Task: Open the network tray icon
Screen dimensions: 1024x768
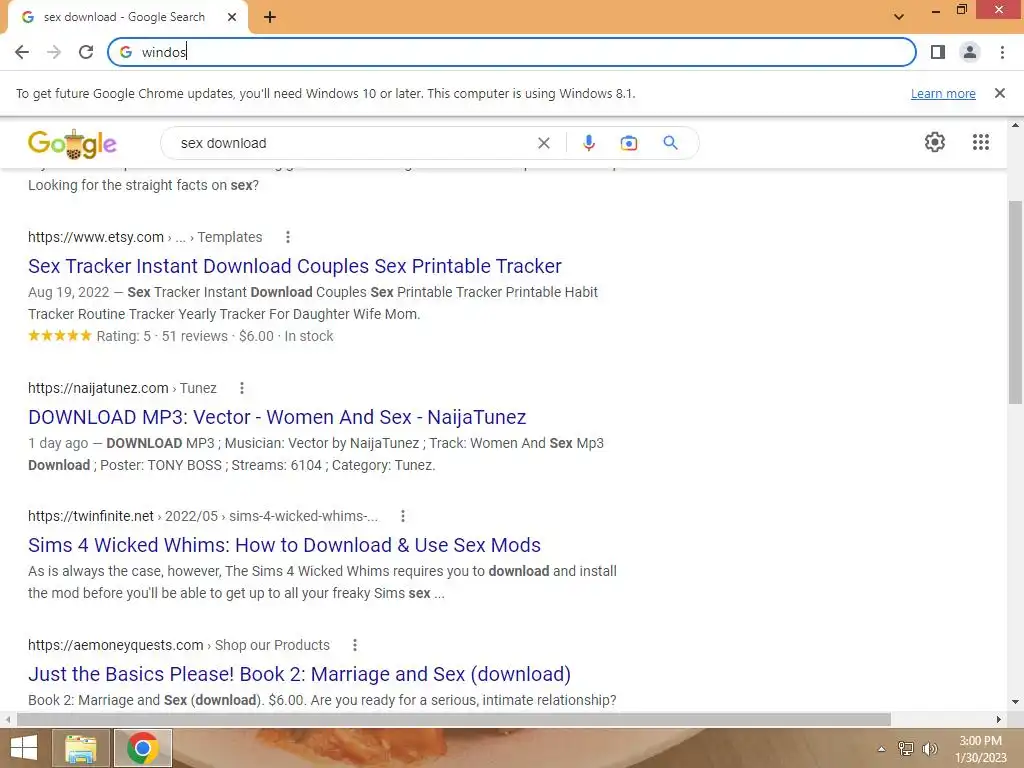Action: tap(906, 749)
